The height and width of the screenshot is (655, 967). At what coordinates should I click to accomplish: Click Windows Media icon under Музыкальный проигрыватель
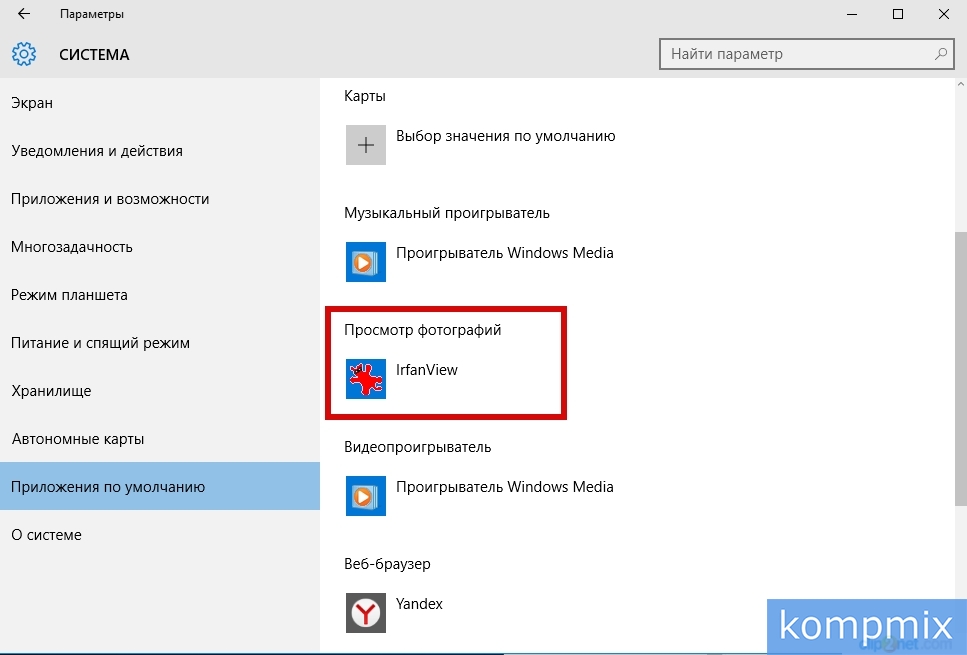coord(366,262)
